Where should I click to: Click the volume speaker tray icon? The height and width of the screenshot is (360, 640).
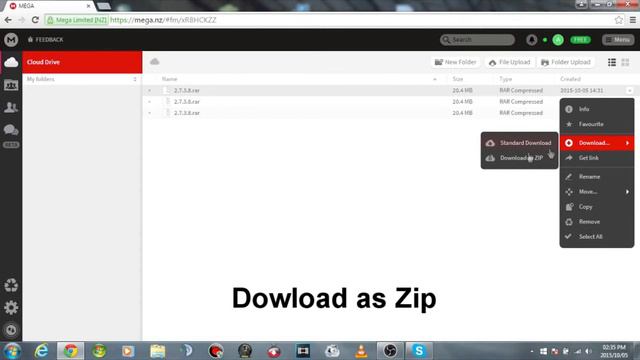pos(588,351)
